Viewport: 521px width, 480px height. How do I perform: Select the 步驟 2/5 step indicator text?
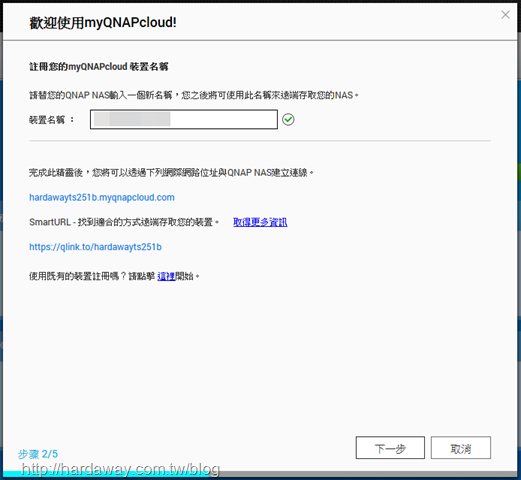point(38,454)
